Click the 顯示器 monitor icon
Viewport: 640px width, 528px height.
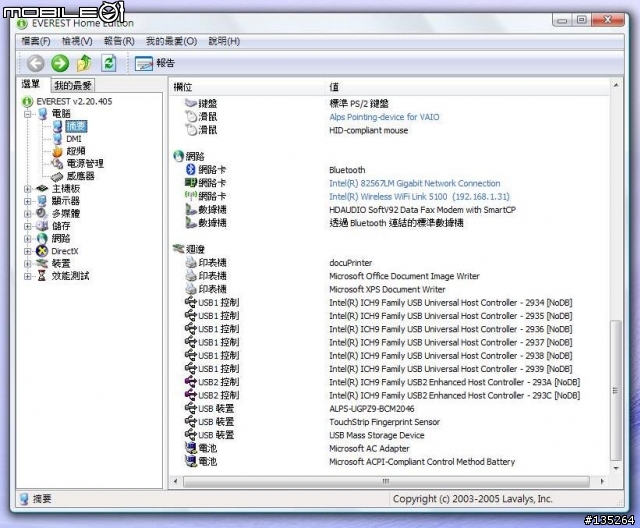(x=42, y=201)
